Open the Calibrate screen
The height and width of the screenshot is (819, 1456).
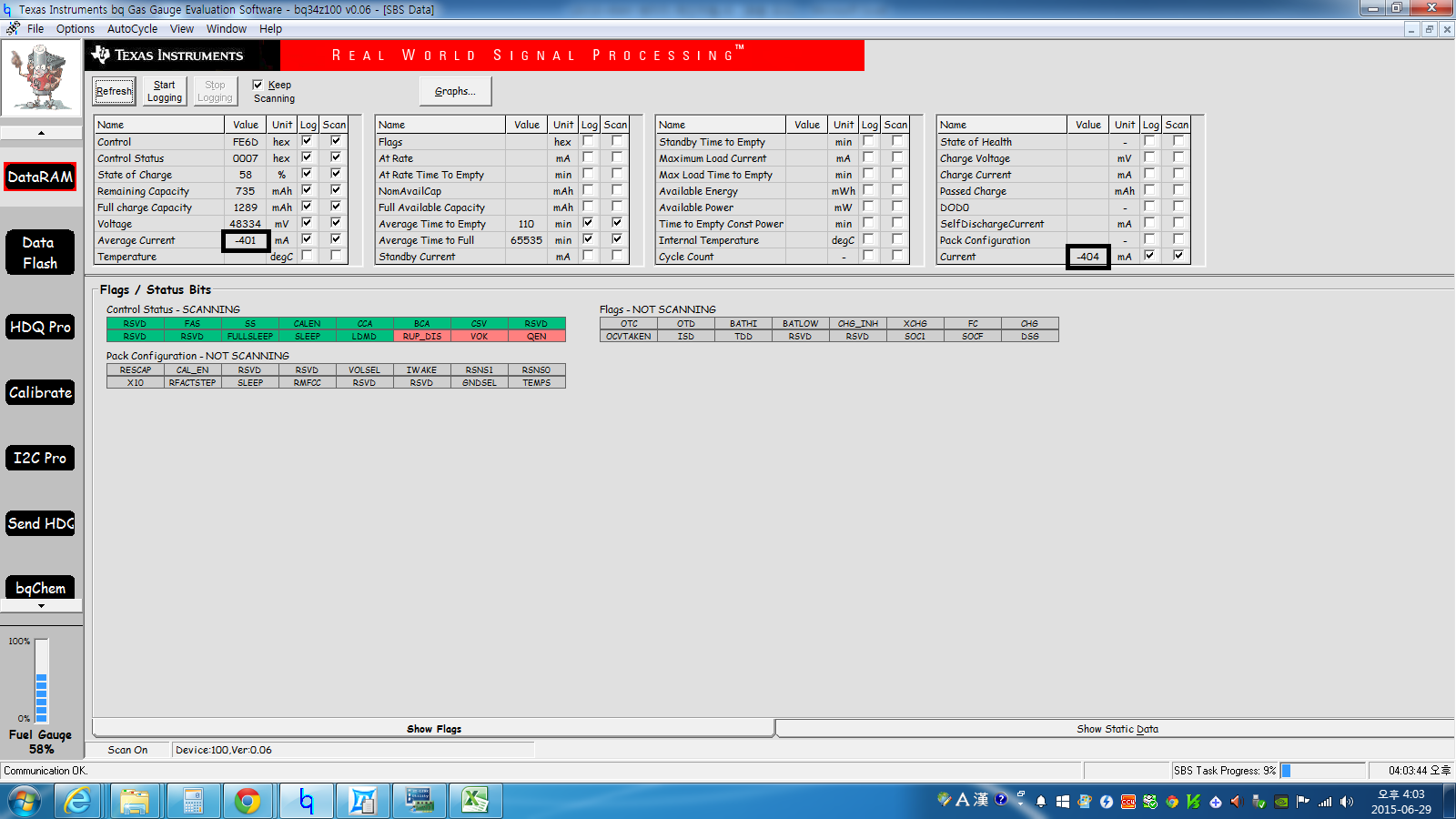click(40, 392)
